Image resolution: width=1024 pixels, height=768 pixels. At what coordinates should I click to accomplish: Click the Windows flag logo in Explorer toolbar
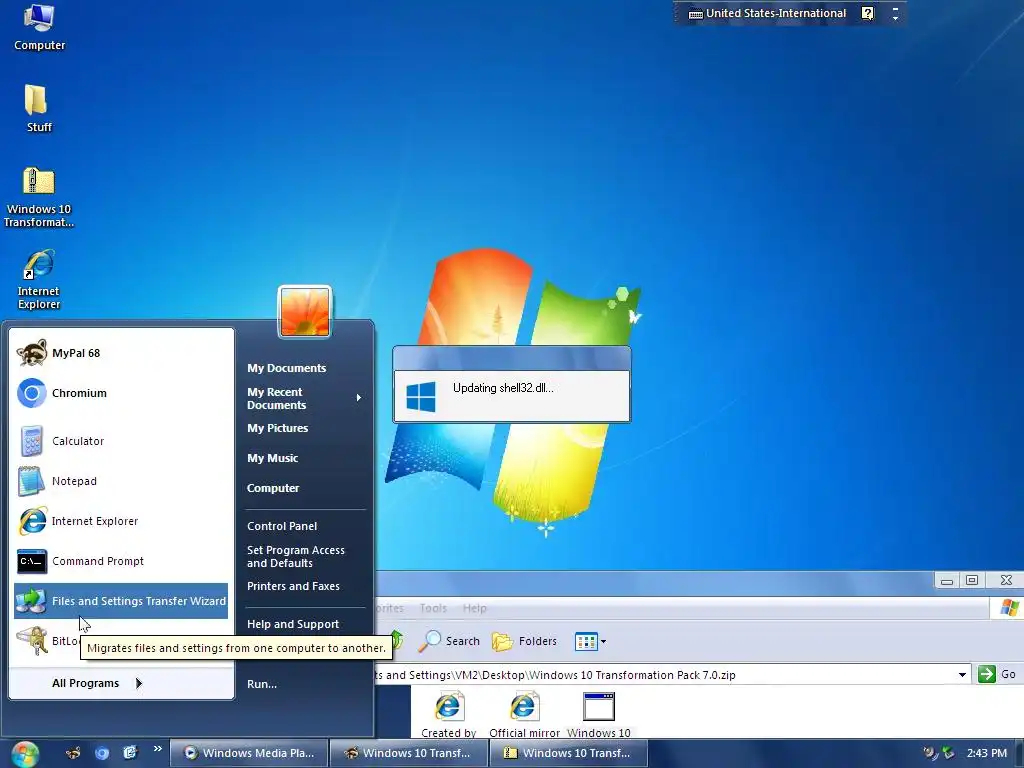point(1008,608)
